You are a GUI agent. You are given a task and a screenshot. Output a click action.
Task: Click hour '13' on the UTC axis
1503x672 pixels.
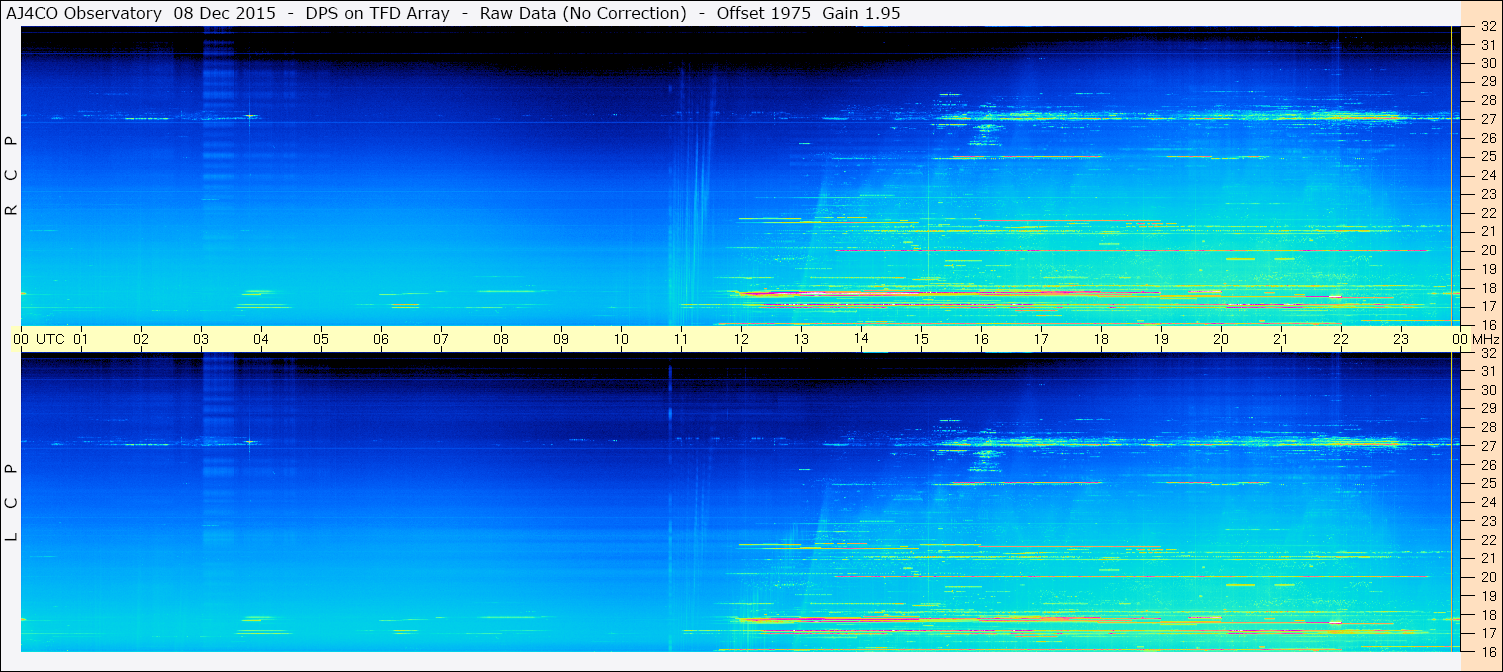[801, 340]
